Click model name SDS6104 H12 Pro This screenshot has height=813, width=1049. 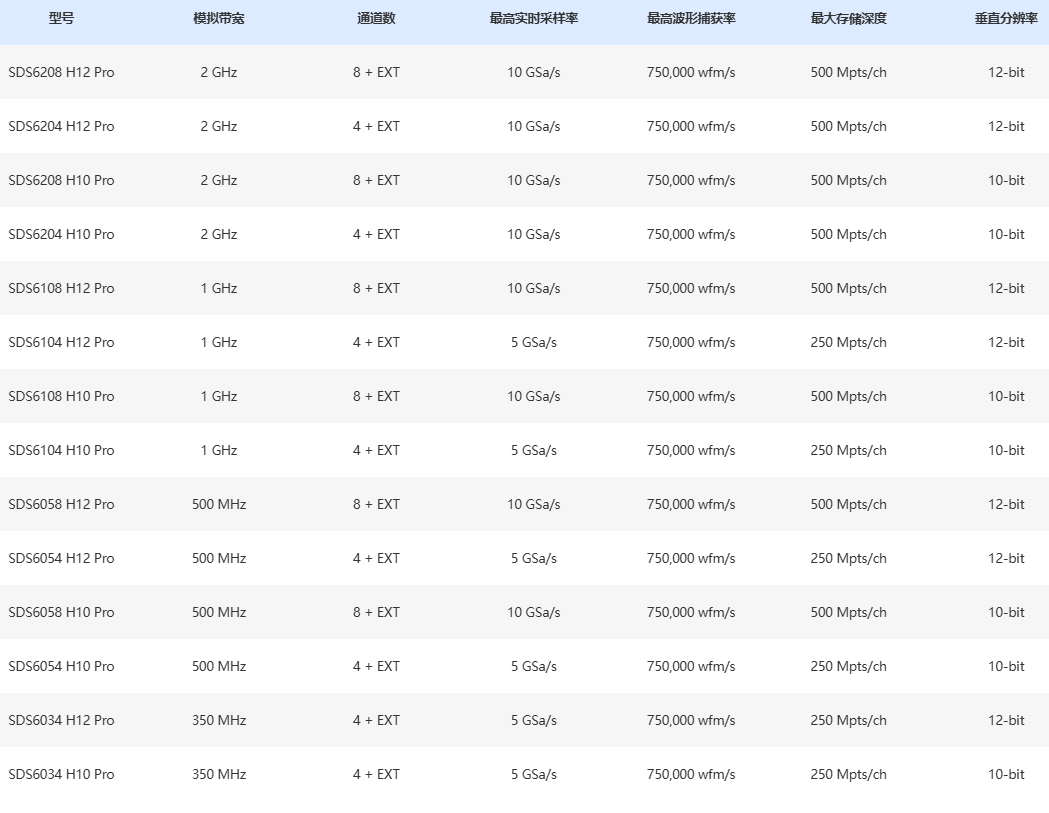click(62, 343)
